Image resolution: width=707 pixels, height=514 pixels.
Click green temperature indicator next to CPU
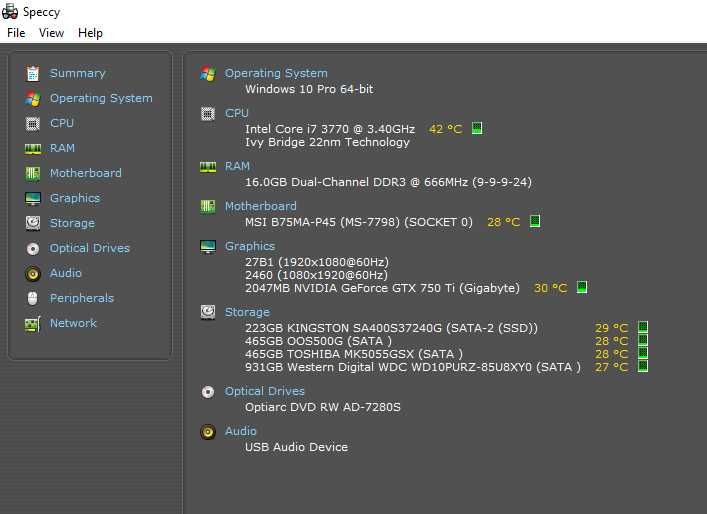[477, 128]
